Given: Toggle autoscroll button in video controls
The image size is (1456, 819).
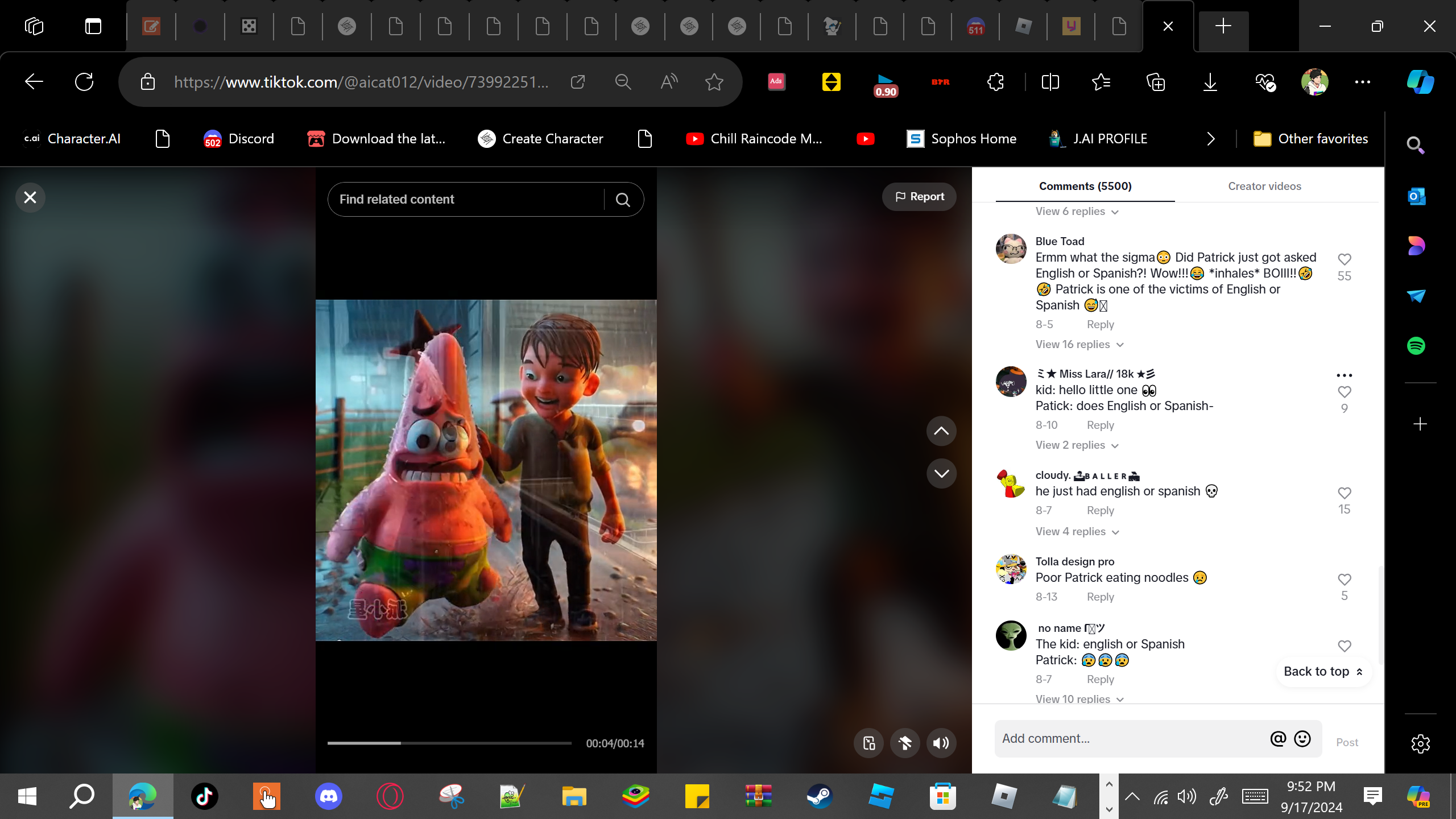Looking at the screenshot, I should (x=905, y=743).
